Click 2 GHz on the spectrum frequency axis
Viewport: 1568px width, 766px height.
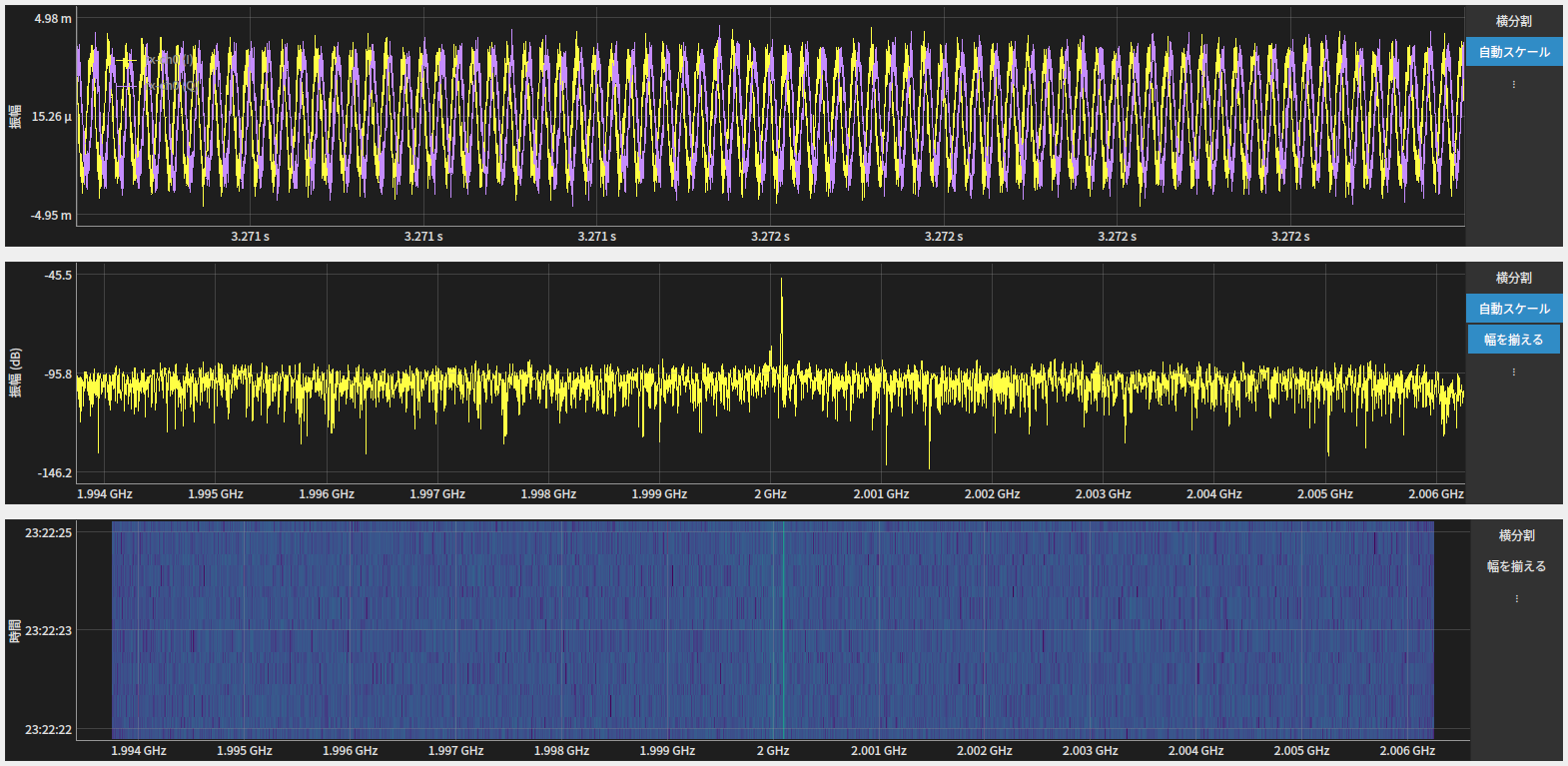coord(770,494)
